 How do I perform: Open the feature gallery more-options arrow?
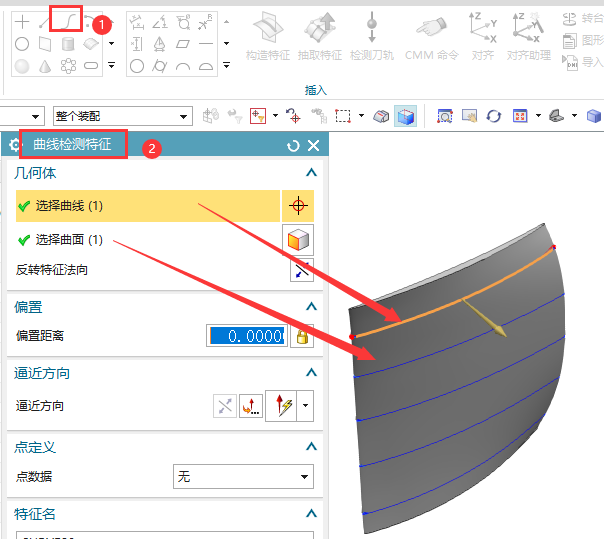pos(111,65)
